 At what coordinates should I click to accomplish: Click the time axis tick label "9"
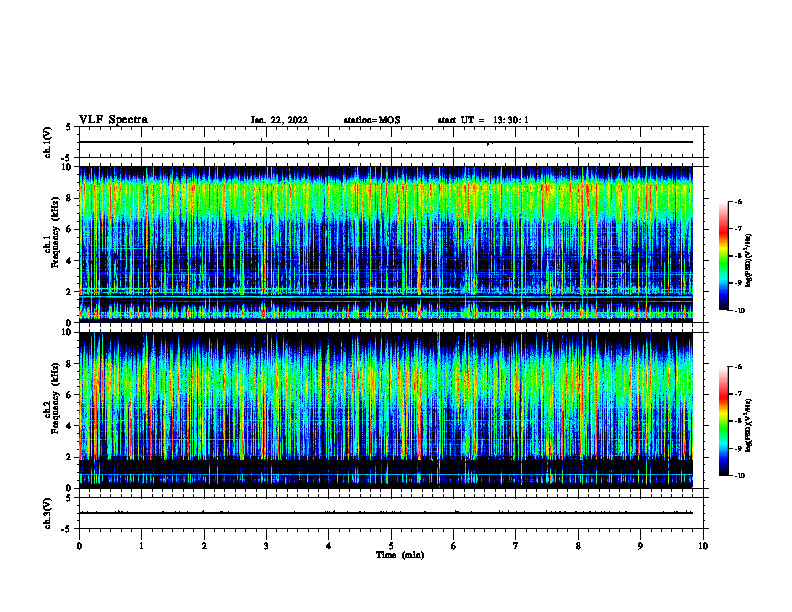(640, 546)
